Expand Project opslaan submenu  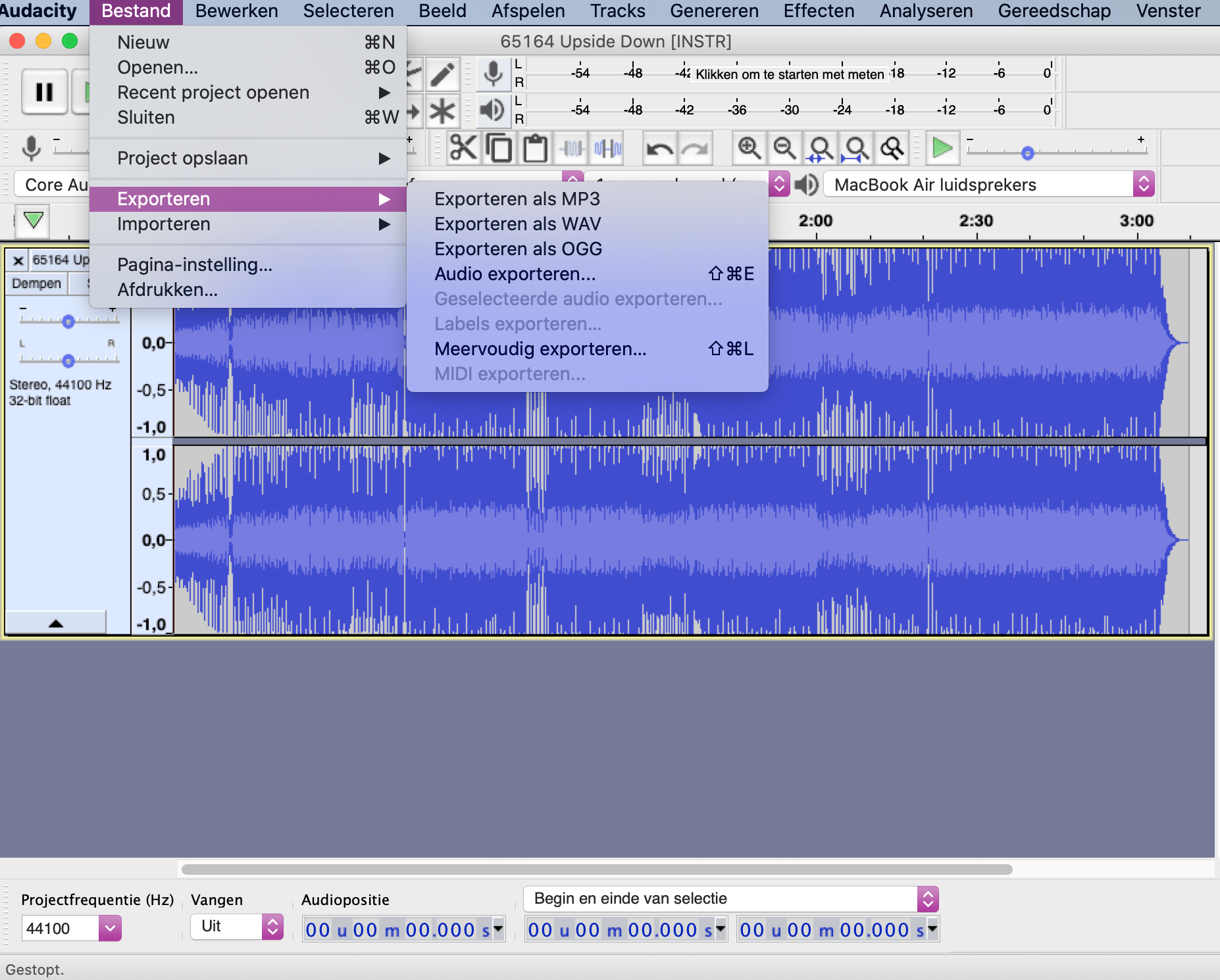pos(247,159)
